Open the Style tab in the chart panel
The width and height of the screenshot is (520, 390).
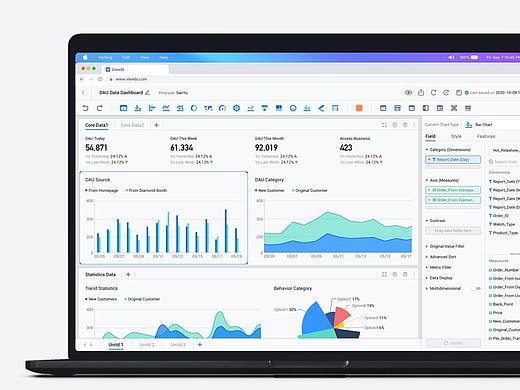point(456,136)
